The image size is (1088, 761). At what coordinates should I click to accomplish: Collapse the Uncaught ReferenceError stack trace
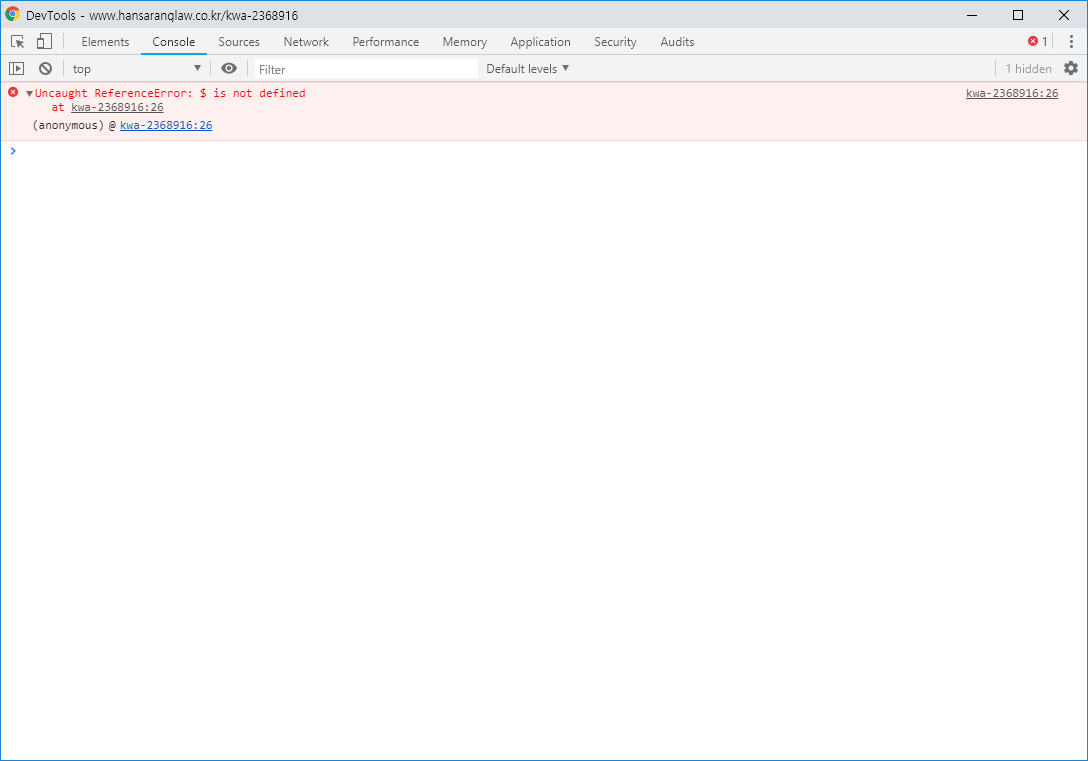coord(30,94)
